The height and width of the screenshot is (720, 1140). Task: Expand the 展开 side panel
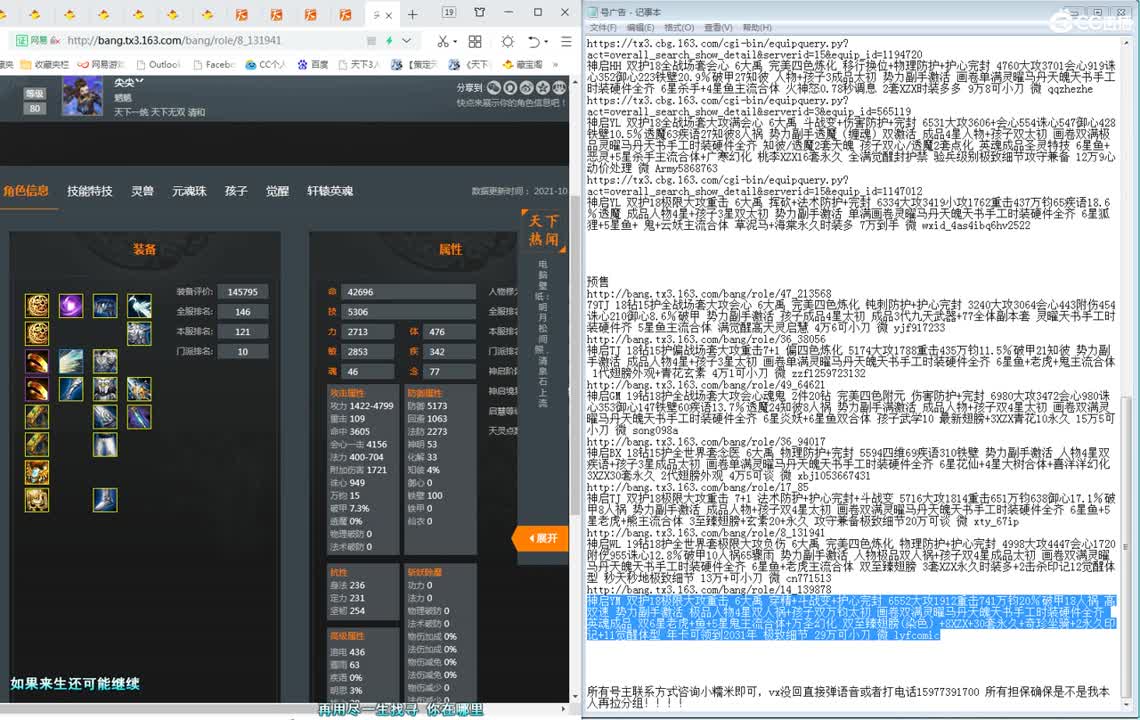tap(540, 538)
